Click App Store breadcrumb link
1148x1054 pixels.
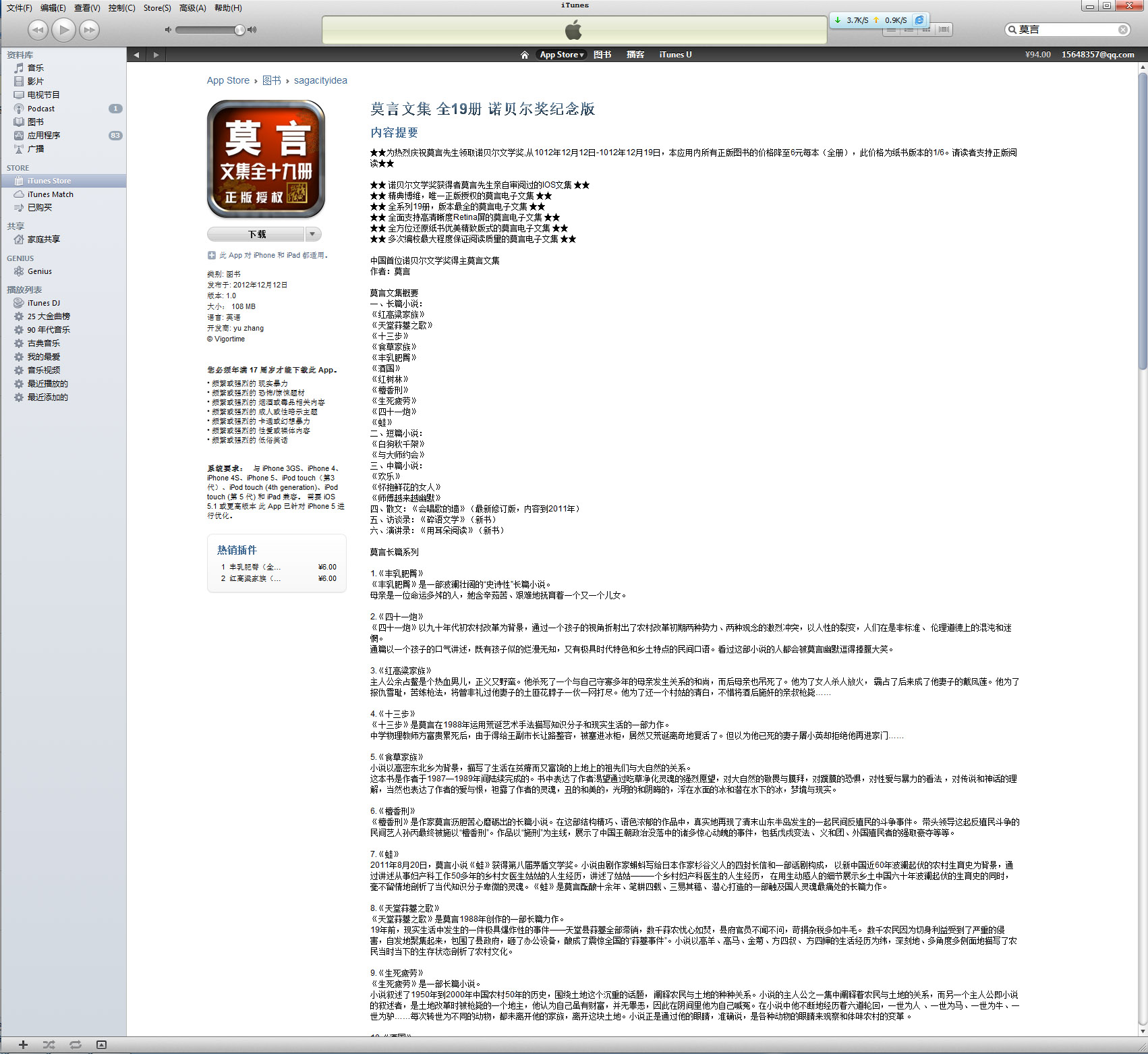coord(228,80)
